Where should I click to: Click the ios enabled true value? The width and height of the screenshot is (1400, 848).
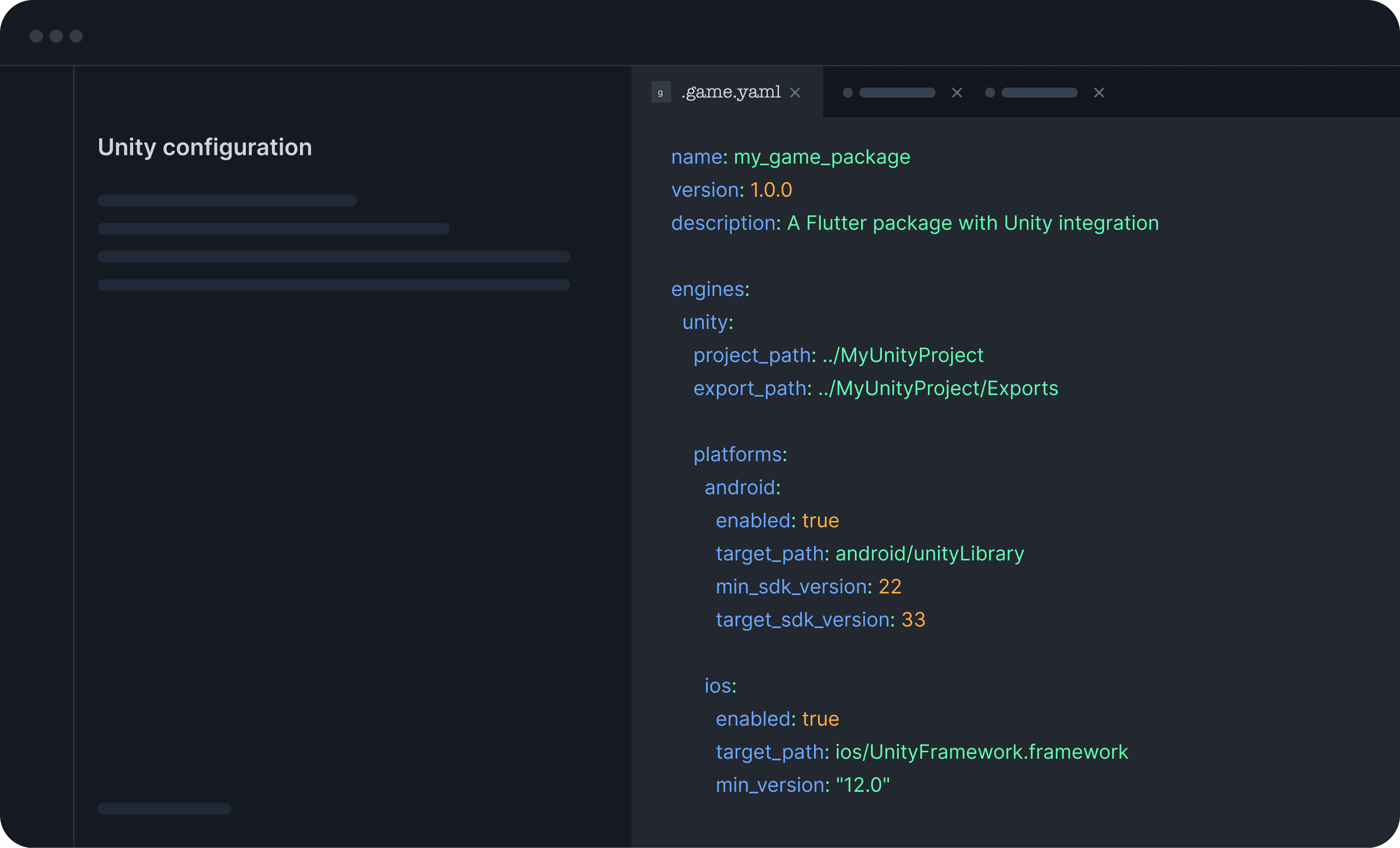pyautogui.click(x=820, y=719)
